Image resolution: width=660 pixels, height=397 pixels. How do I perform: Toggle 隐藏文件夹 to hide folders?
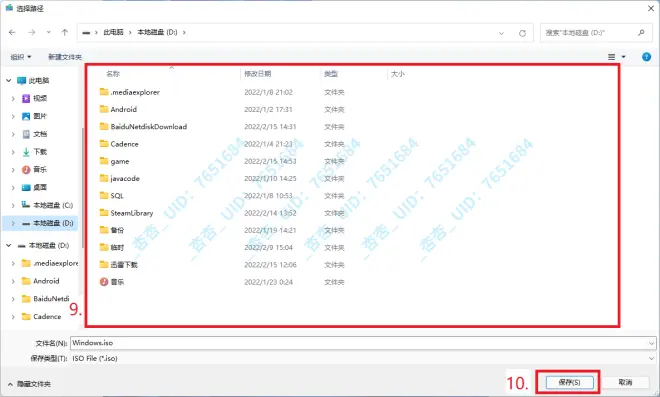click(29, 384)
